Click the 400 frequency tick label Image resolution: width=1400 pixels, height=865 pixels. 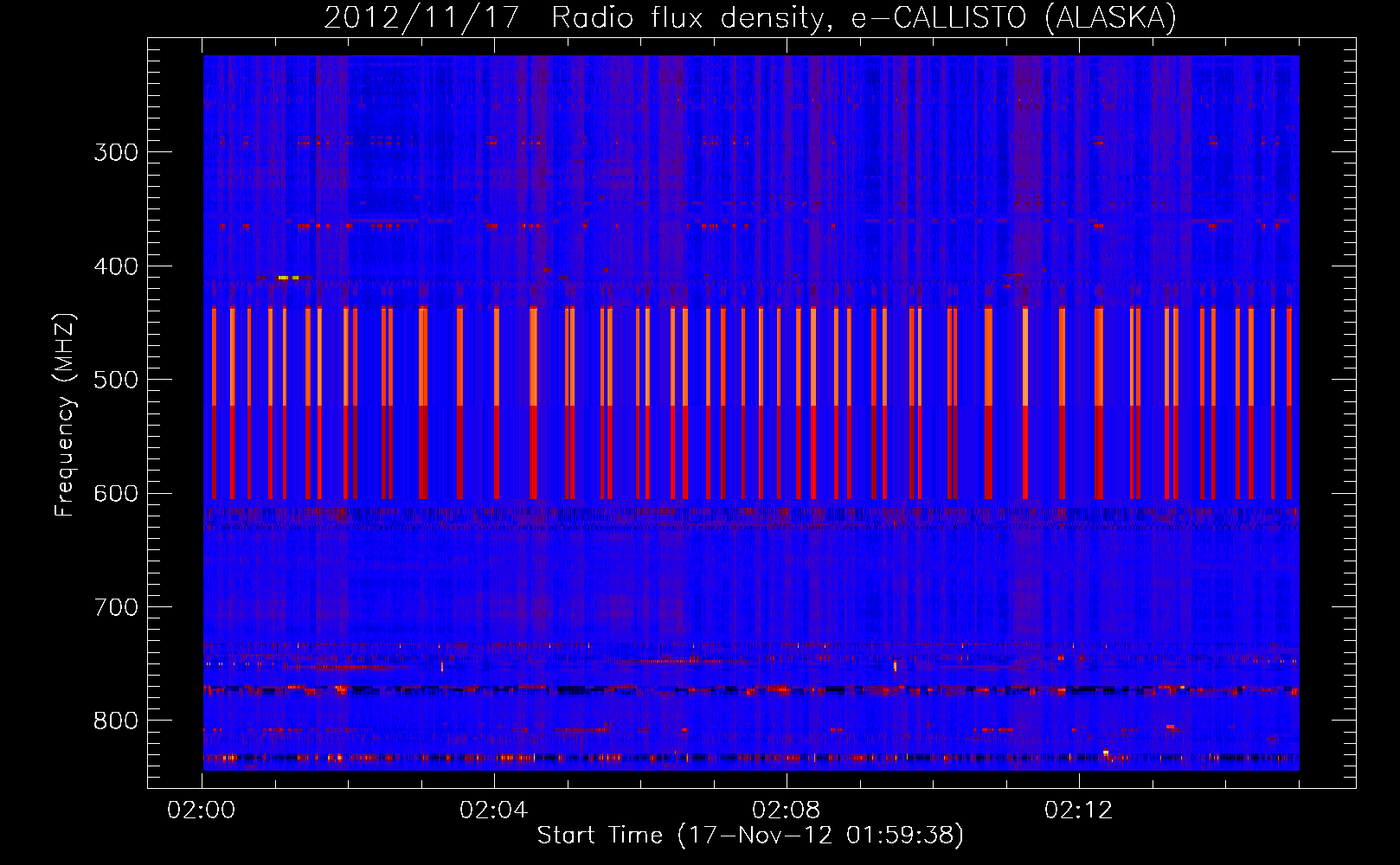116,266
